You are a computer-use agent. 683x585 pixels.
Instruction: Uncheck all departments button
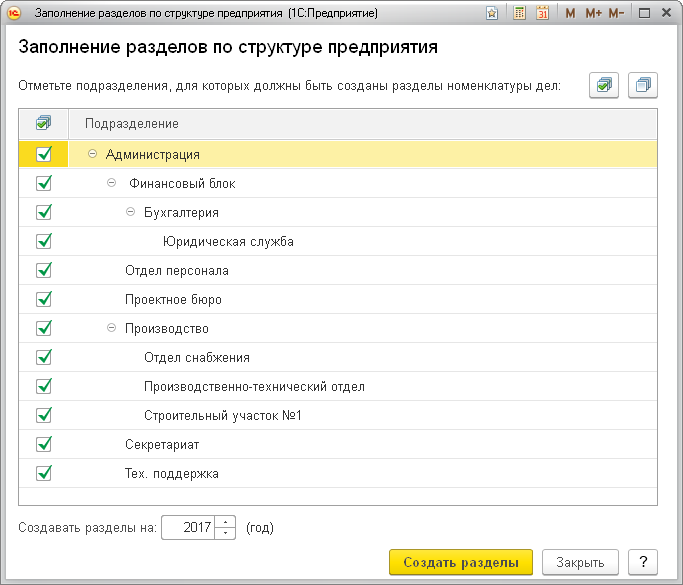tap(642, 85)
